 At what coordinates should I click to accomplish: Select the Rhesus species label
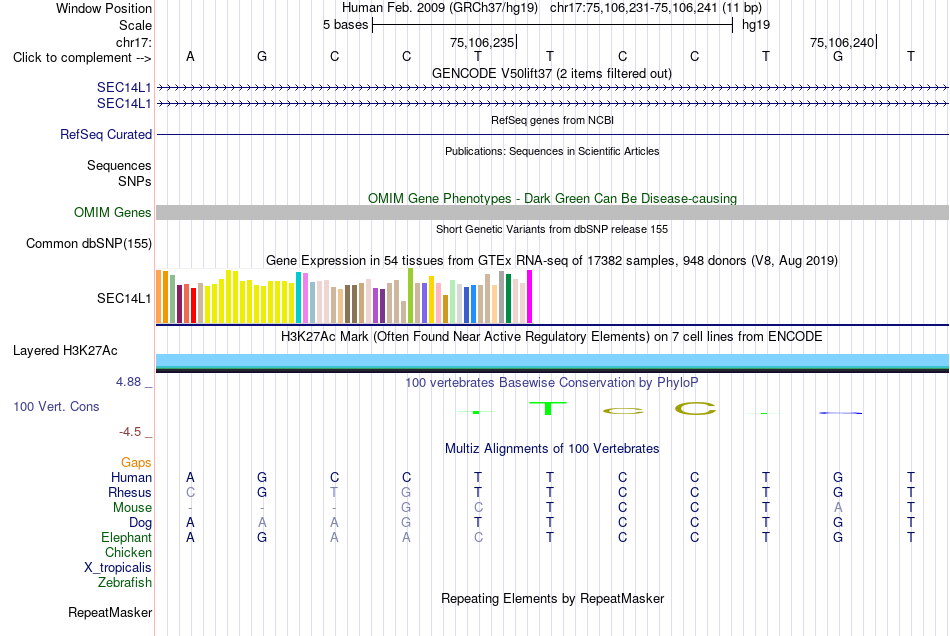pyautogui.click(x=130, y=492)
